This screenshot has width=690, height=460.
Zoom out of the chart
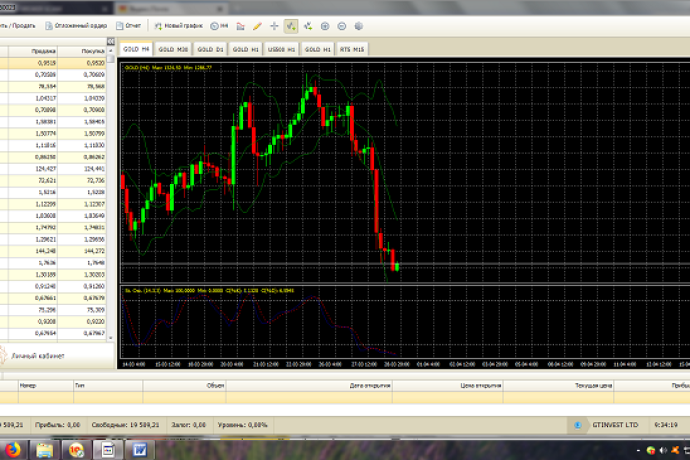[x=341, y=26]
